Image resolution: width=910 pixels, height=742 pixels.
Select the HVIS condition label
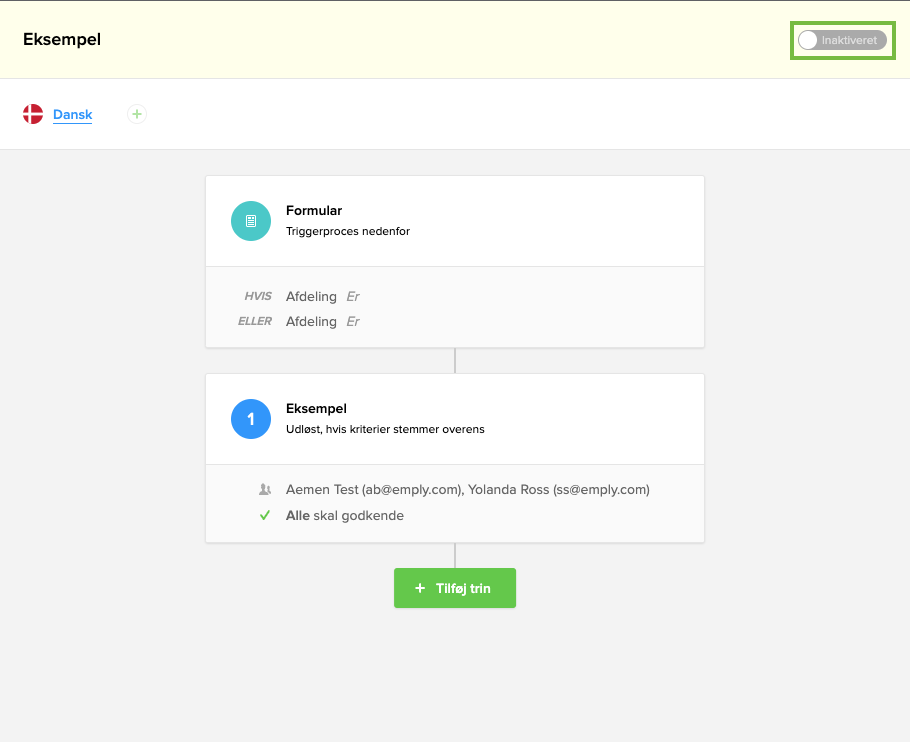pos(257,296)
